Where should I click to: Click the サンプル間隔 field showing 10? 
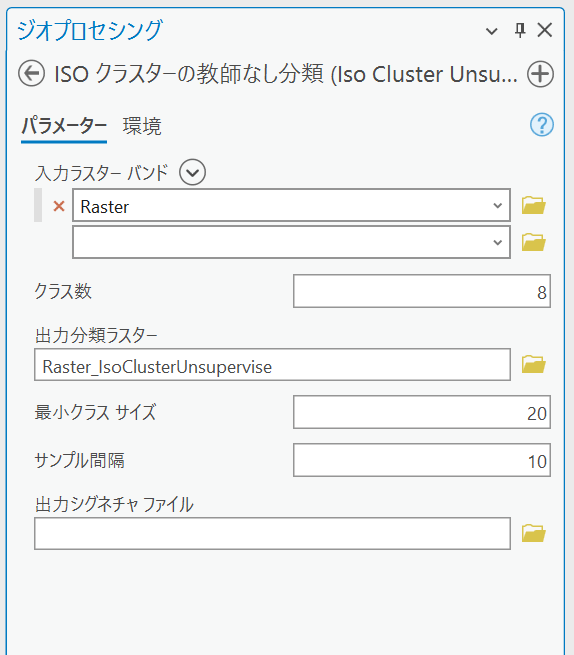click(422, 460)
